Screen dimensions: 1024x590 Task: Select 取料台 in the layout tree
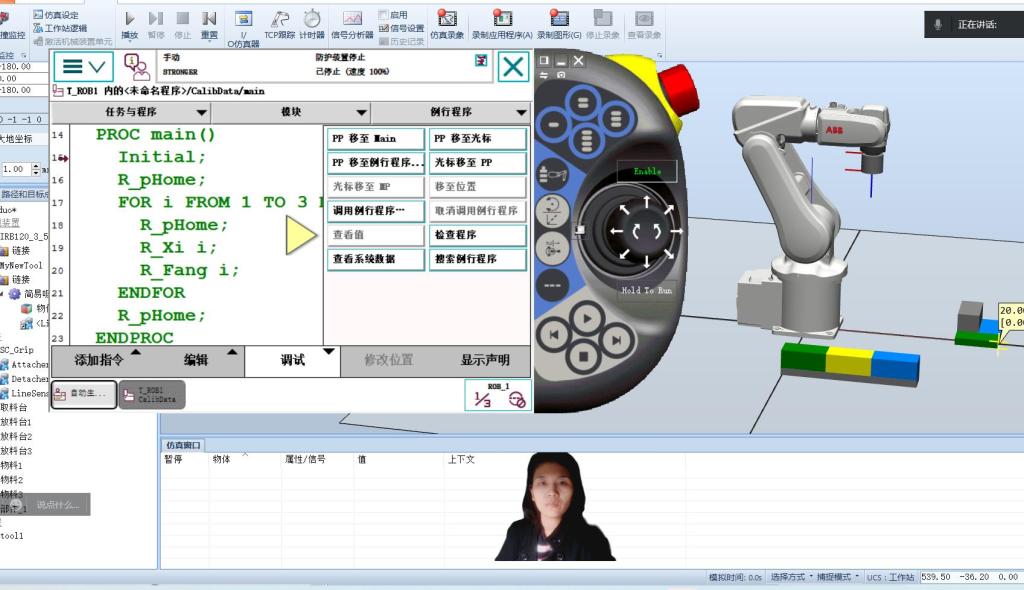tap(14, 408)
